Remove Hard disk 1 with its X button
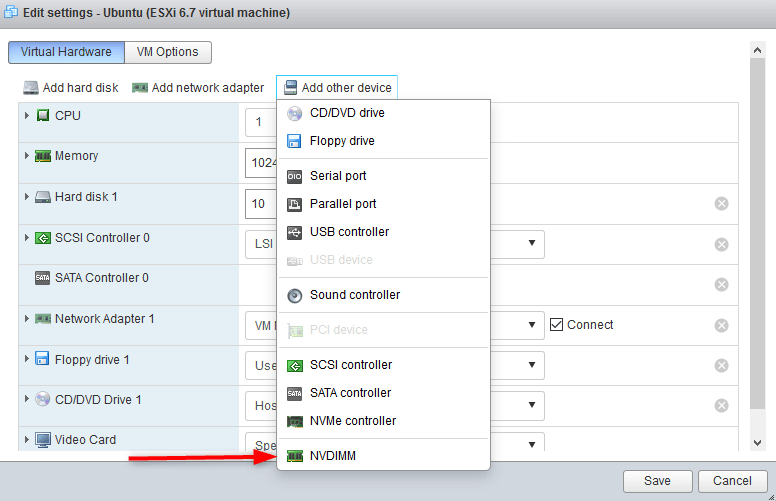This screenshot has width=776, height=501. click(x=722, y=203)
